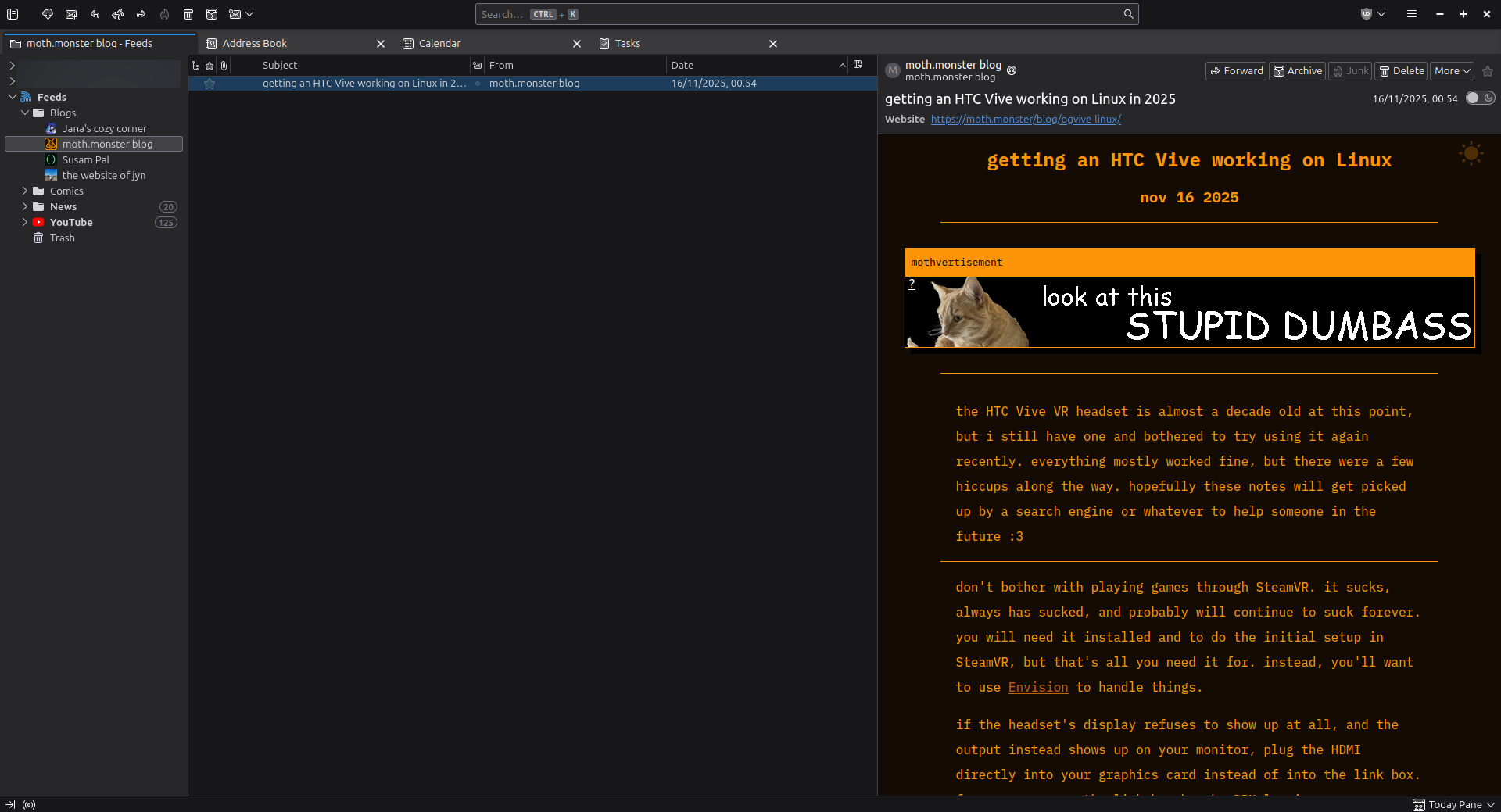The image size is (1501, 812).
Task: Select the Susam Pal feed
Action: tap(86, 159)
